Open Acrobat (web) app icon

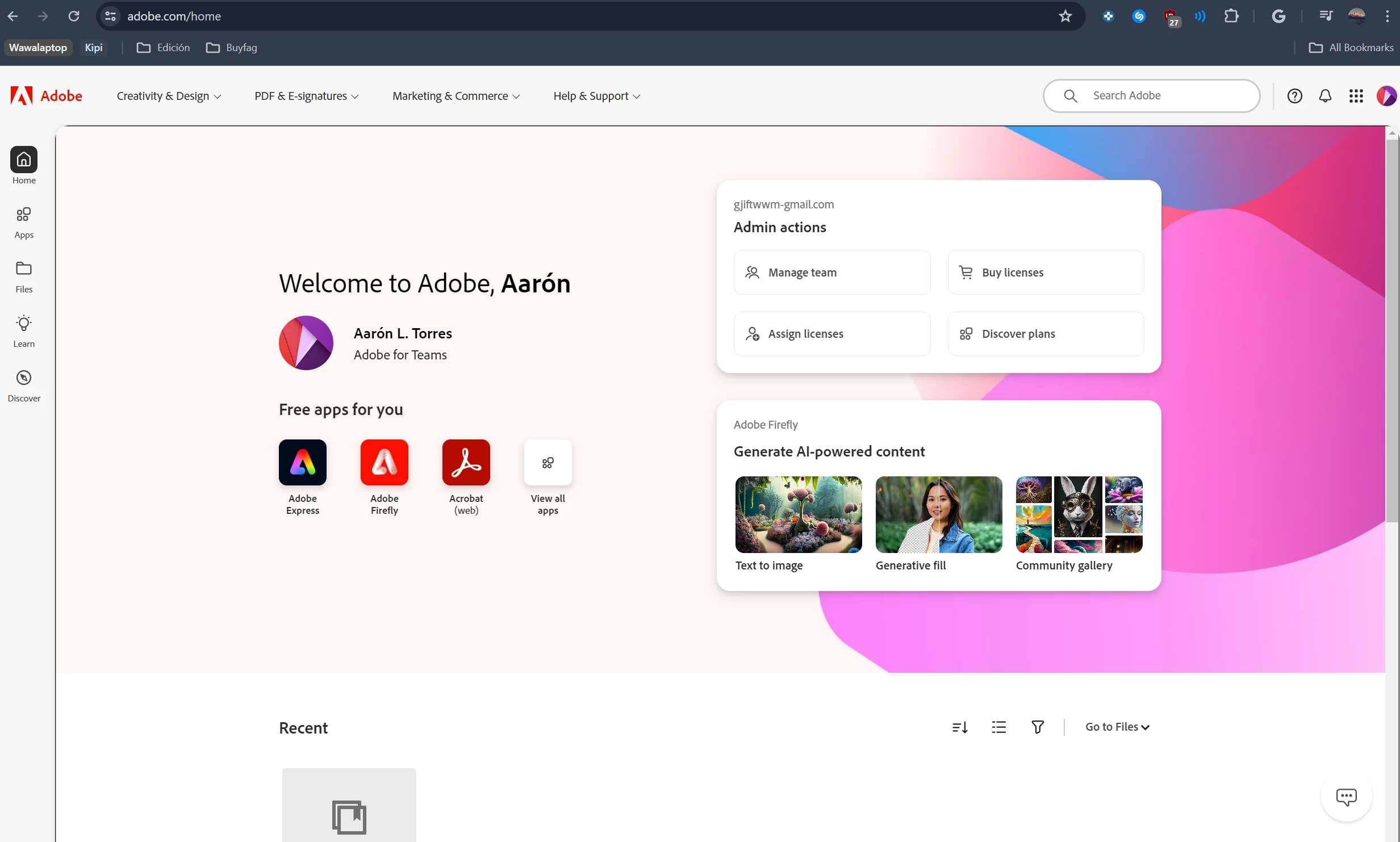(466, 462)
